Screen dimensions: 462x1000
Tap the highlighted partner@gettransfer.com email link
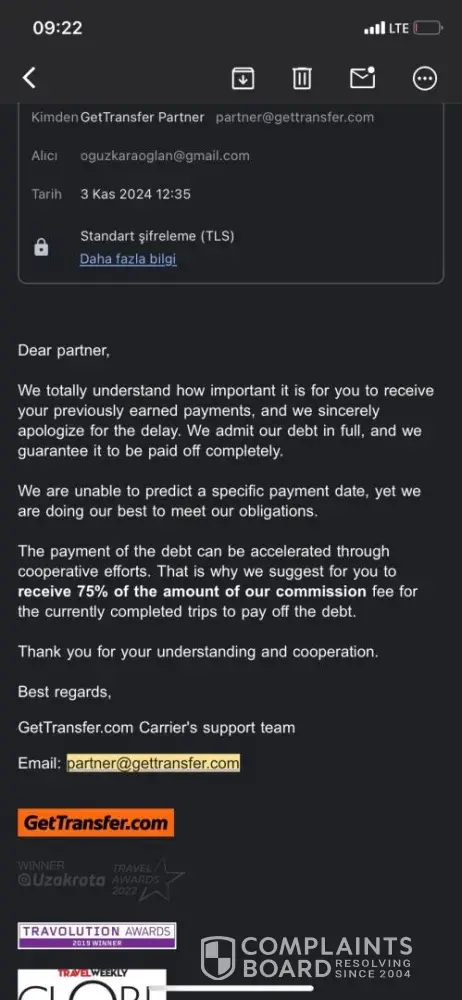click(153, 763)
